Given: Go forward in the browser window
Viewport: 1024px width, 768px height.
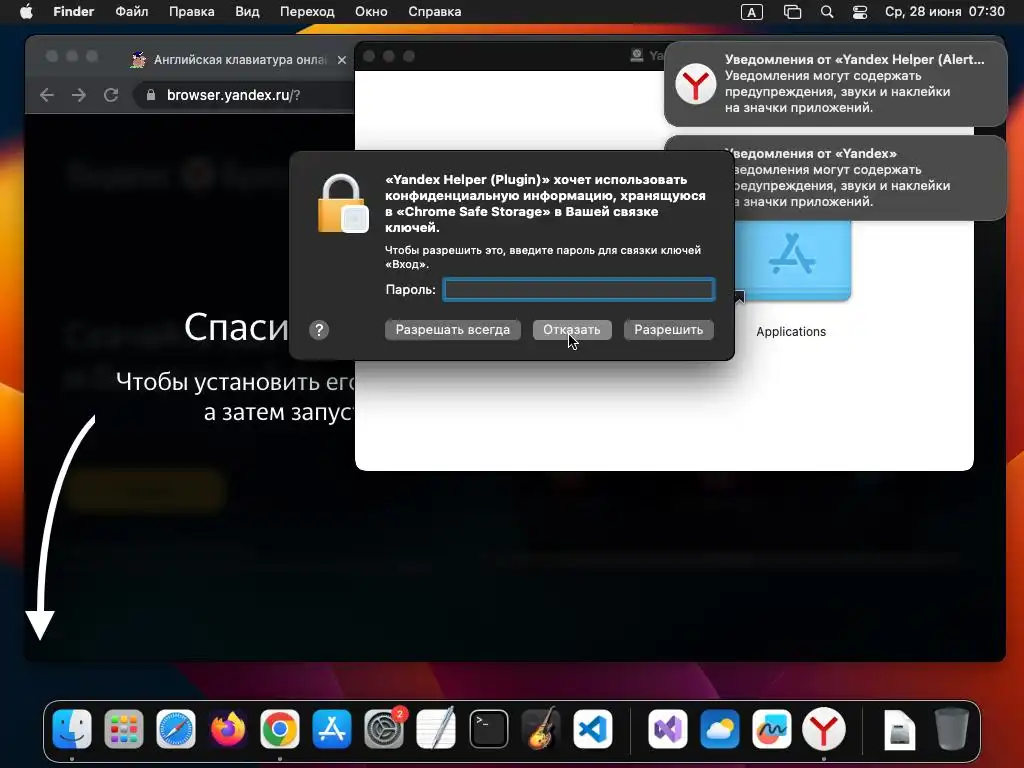Looking at the screenshot, I should 79,95.
